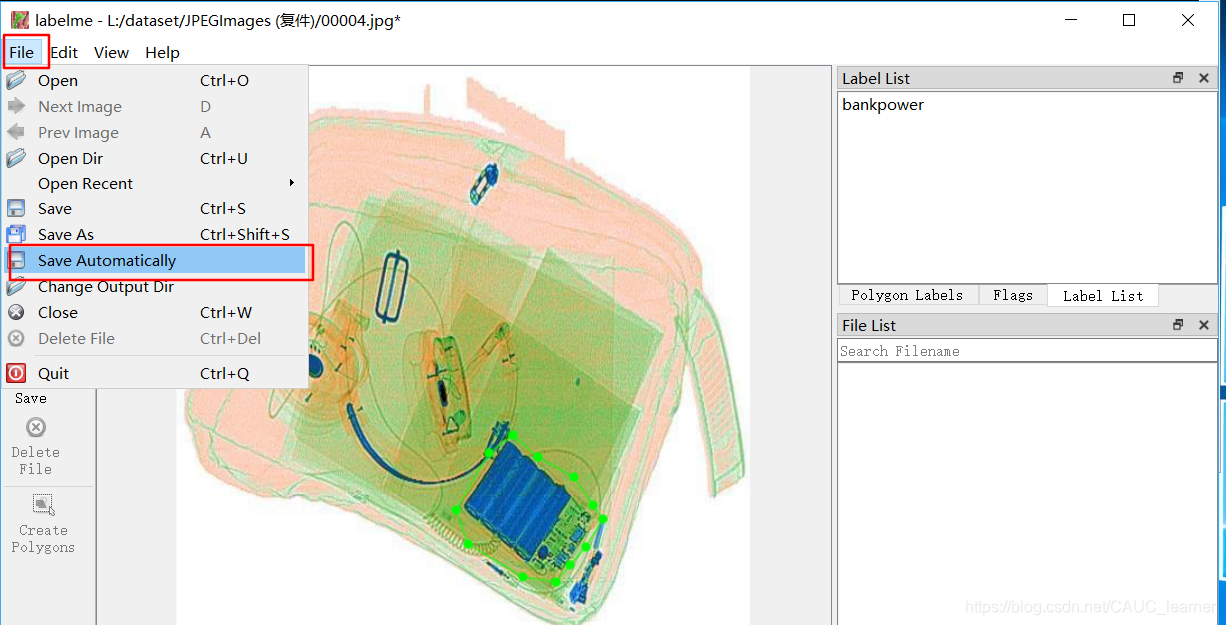This screenshot has width=1226, height=625.
Task: Expand the Open Recent submenu
Action: tap(155, 184)
